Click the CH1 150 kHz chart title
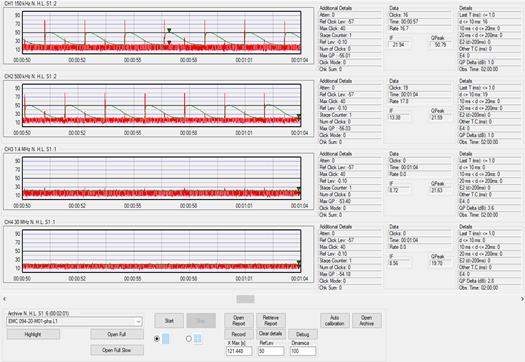525x362 pixels. [x=30, y=3]
